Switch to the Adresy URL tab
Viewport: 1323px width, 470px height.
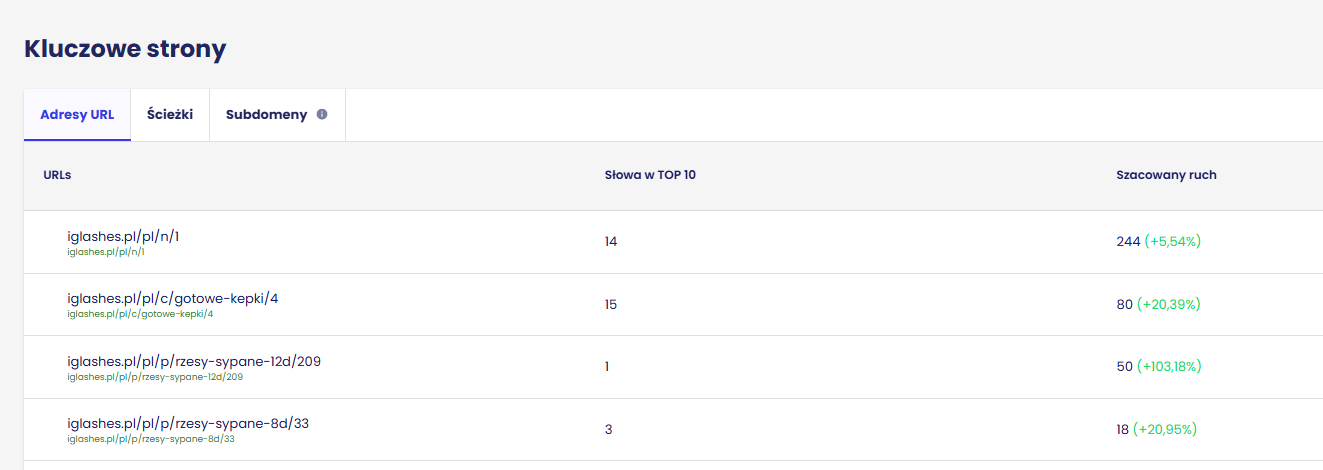coord(77,115)
